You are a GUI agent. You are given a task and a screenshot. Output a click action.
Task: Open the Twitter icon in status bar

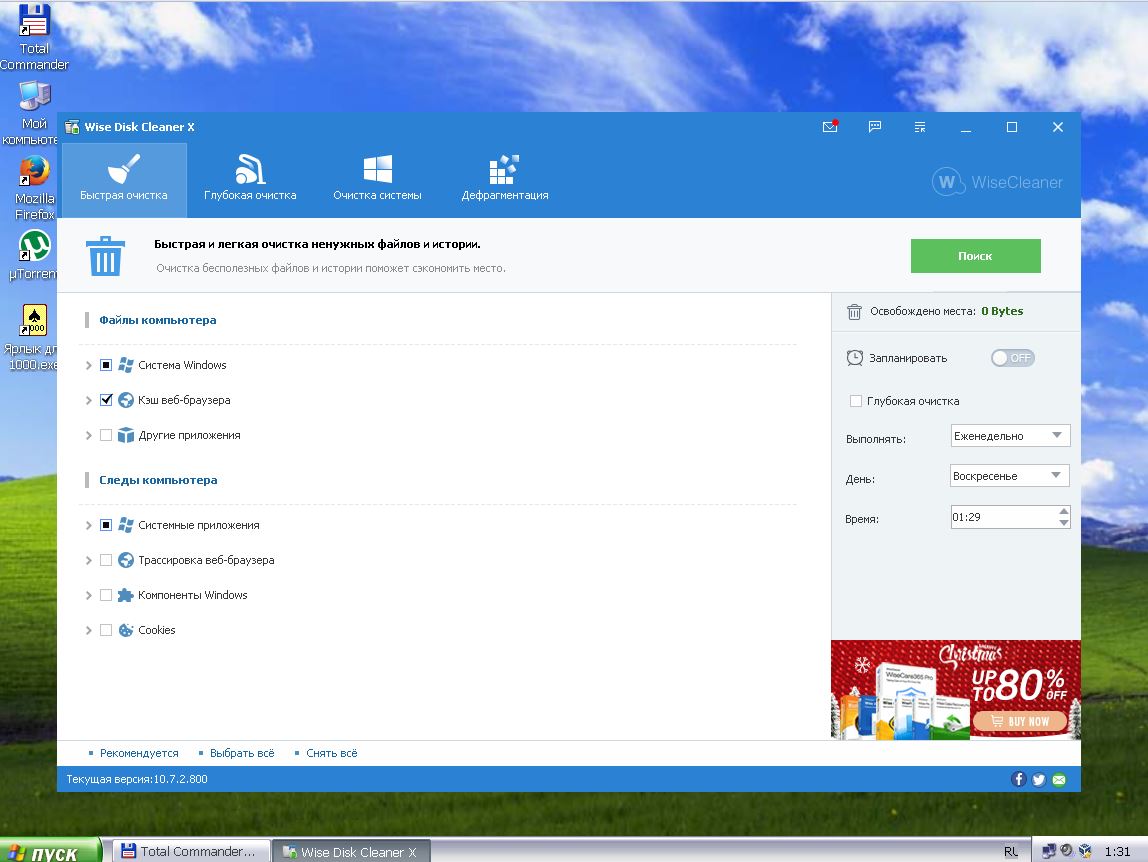1039,779
